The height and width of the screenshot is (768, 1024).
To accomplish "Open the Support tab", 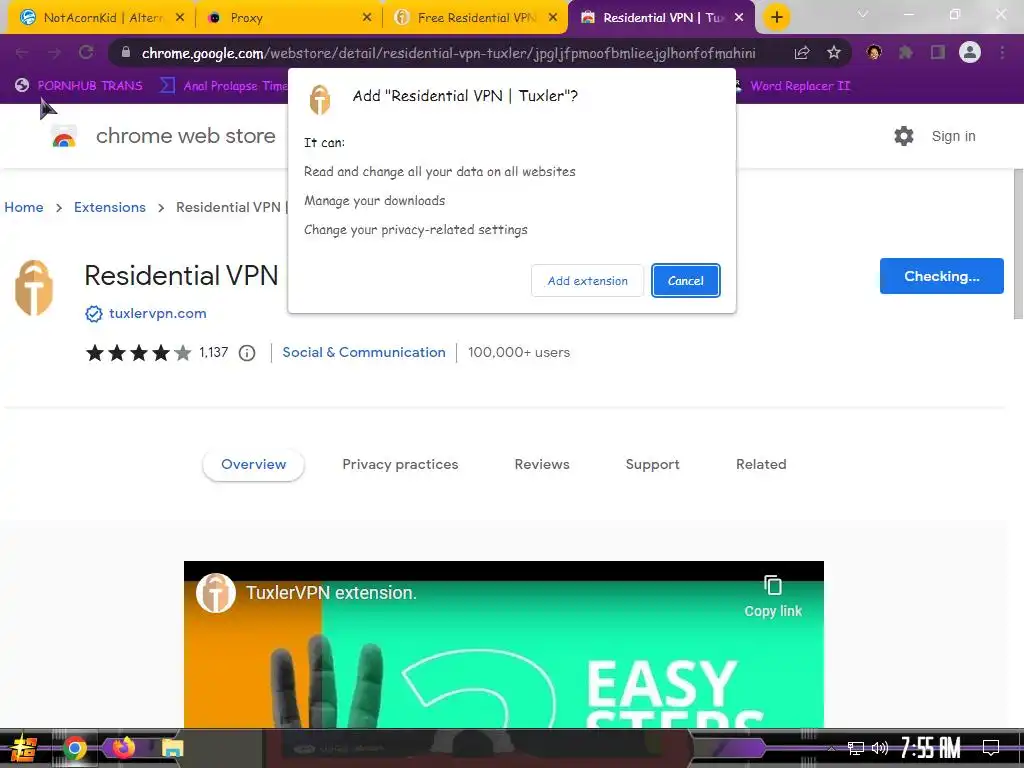I will pyautogui.click(x=652, y=464).
